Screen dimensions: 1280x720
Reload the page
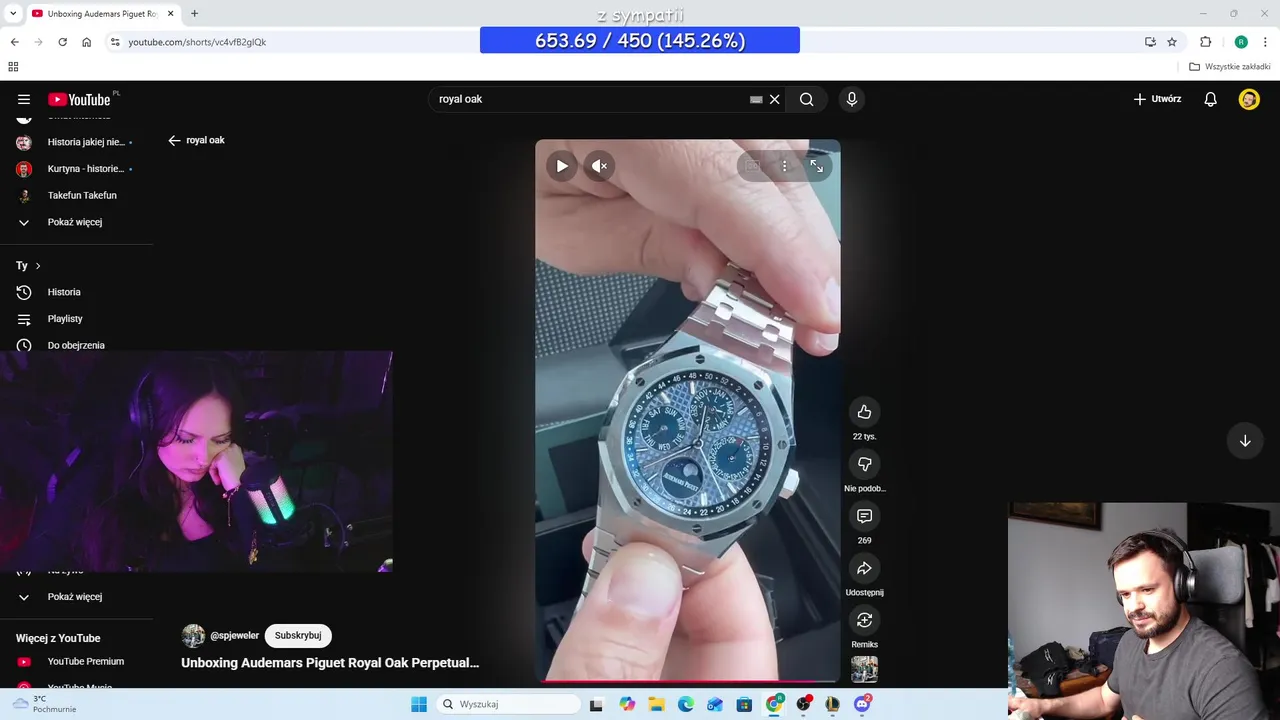[62, 42]
